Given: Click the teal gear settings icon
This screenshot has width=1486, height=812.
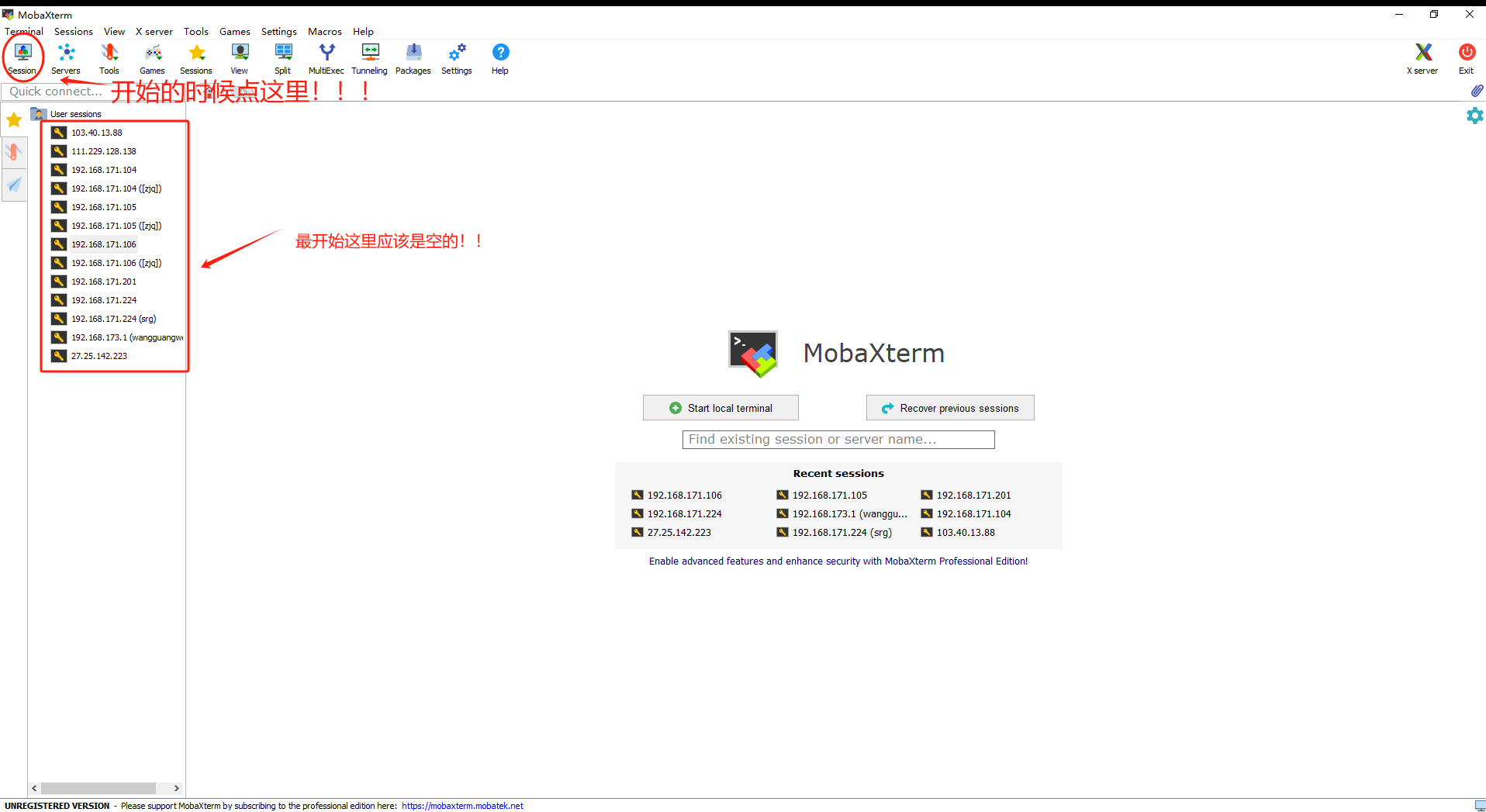Looking at the screenshot, I should click(x=1474, y=116).
